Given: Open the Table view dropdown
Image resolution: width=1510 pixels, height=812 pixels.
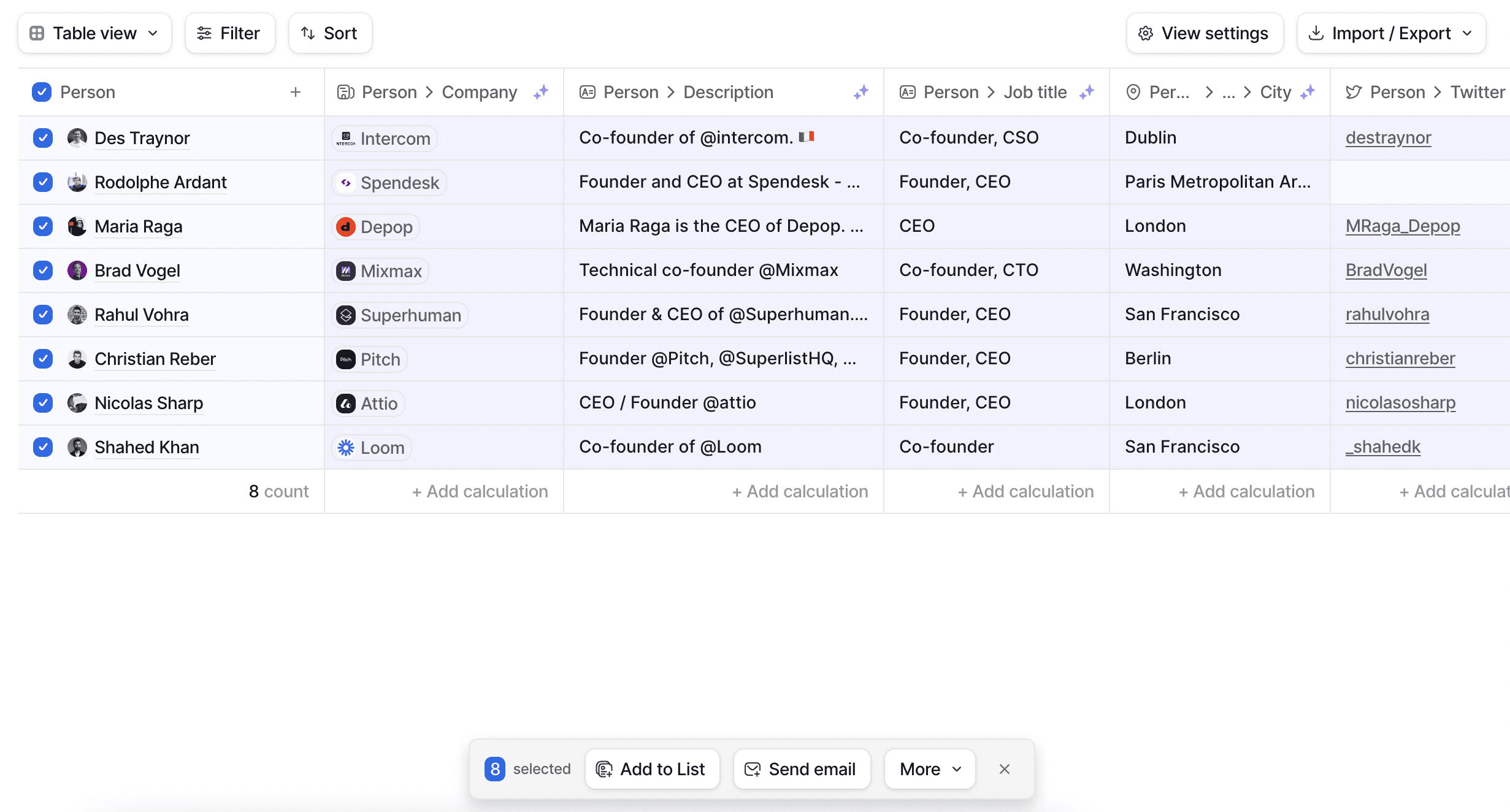Looking at the screenshot, I should pyautogui.click(x=94, y=33).
